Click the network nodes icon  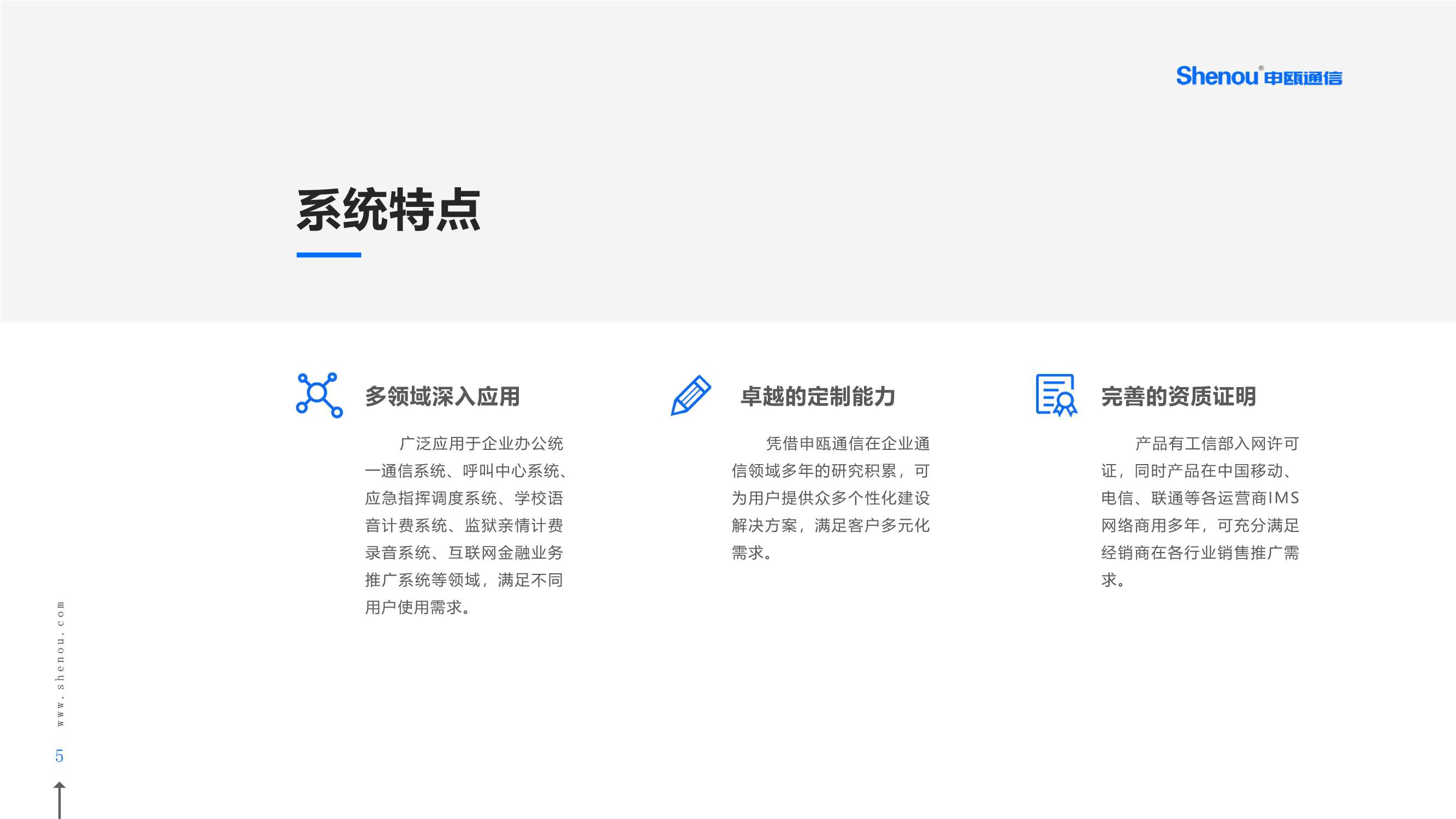pos(319,395)
